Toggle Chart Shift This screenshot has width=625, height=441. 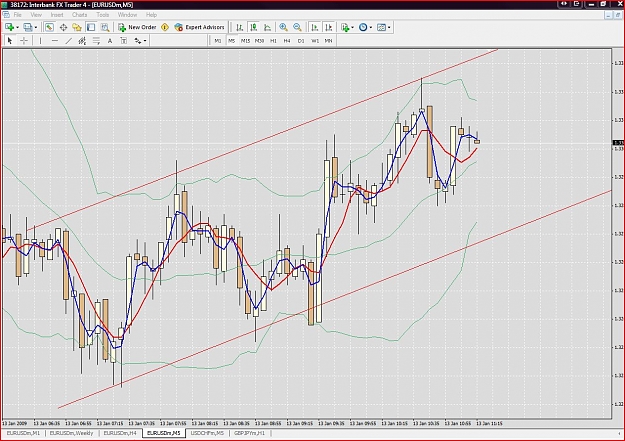coord(328,27)
